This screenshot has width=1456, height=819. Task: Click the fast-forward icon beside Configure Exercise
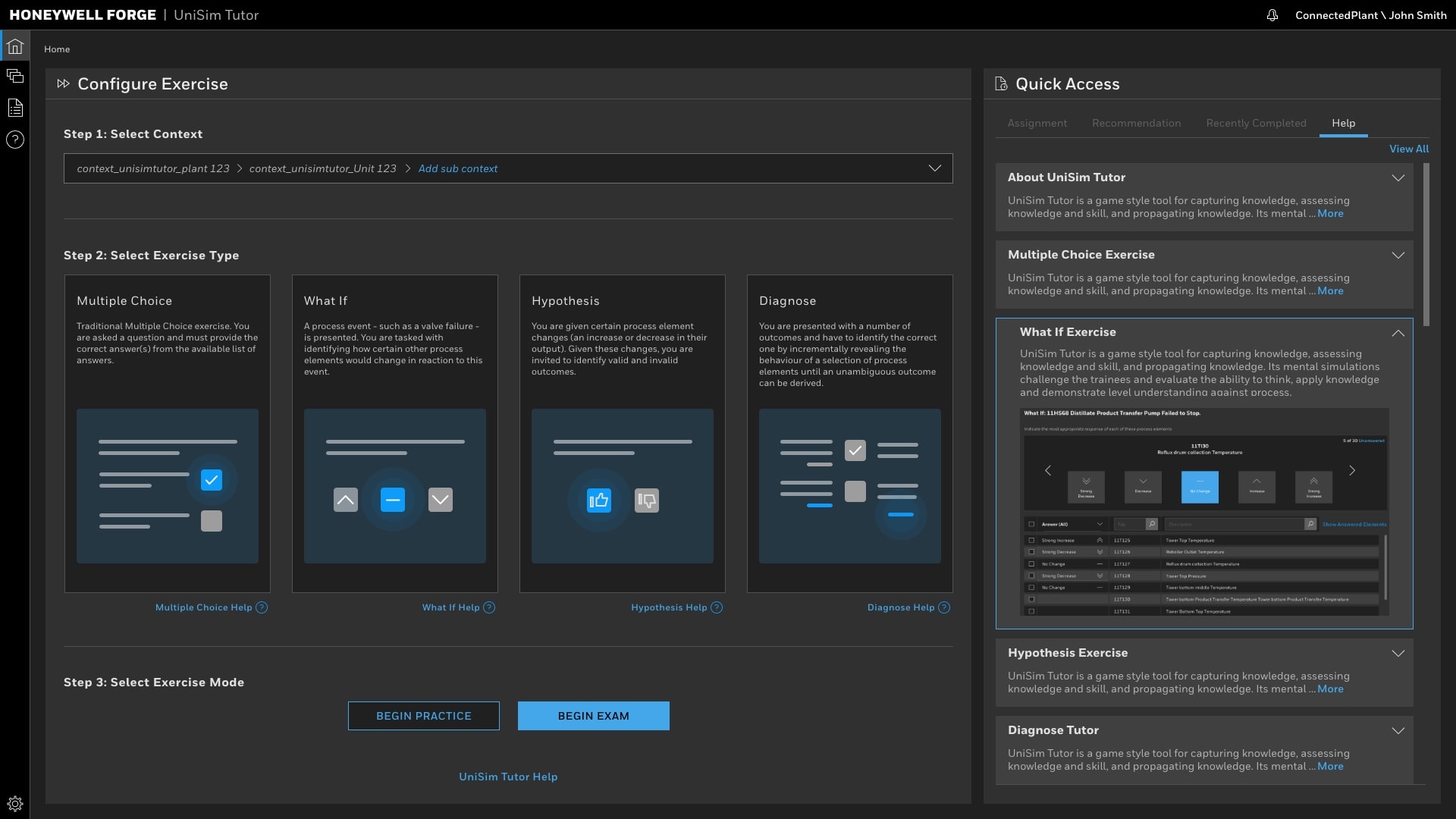click(63, 83)
